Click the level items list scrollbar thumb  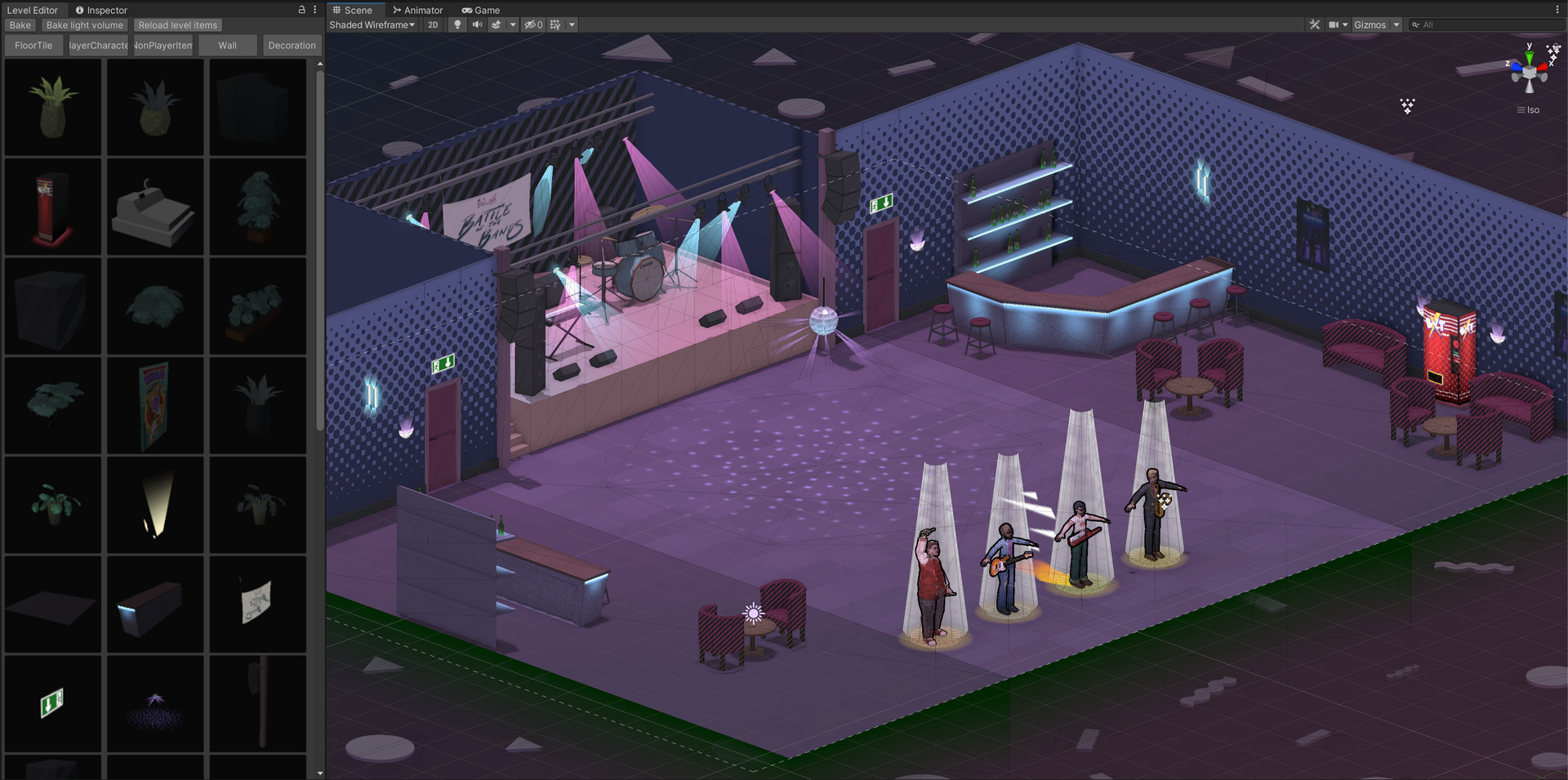(320, 249)
